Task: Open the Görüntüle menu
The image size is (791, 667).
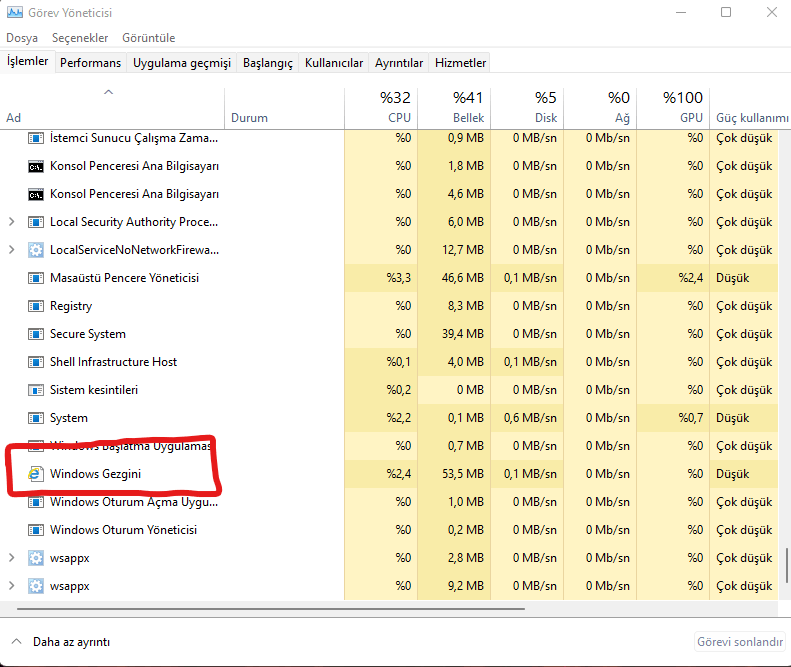Action: (148, 38)
